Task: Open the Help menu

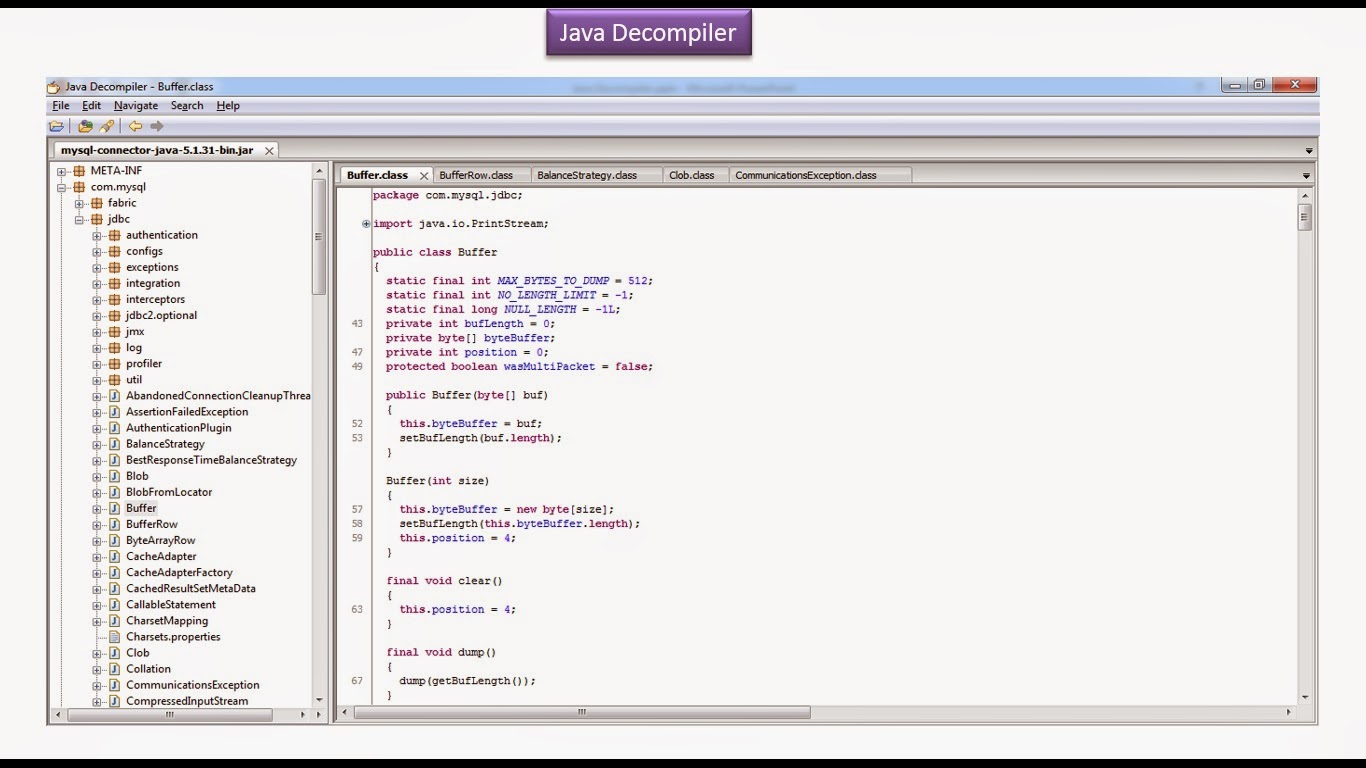Action: click(228, 105)
